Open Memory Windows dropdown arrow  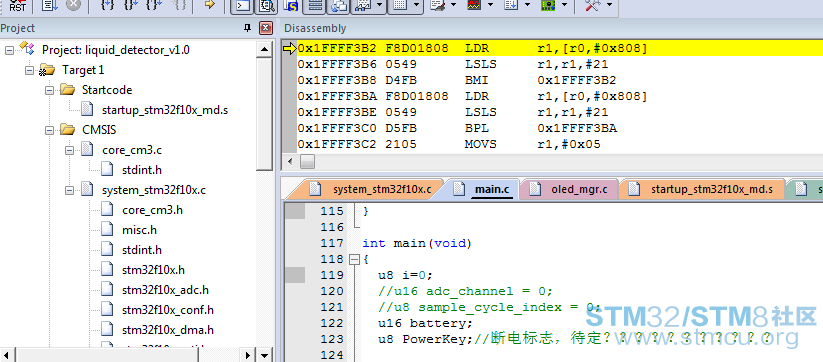coord(416,6)
